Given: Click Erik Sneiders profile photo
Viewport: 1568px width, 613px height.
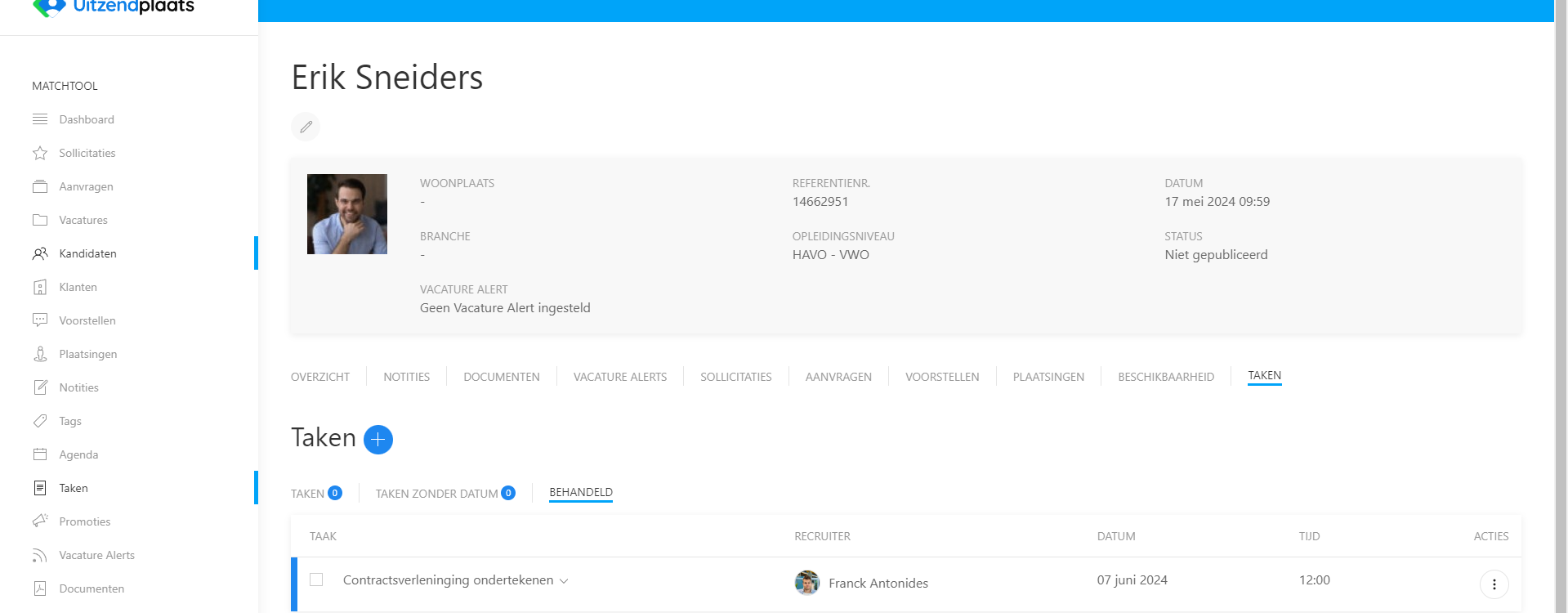Looking at the screenshot, I should (x=347, y=214).
